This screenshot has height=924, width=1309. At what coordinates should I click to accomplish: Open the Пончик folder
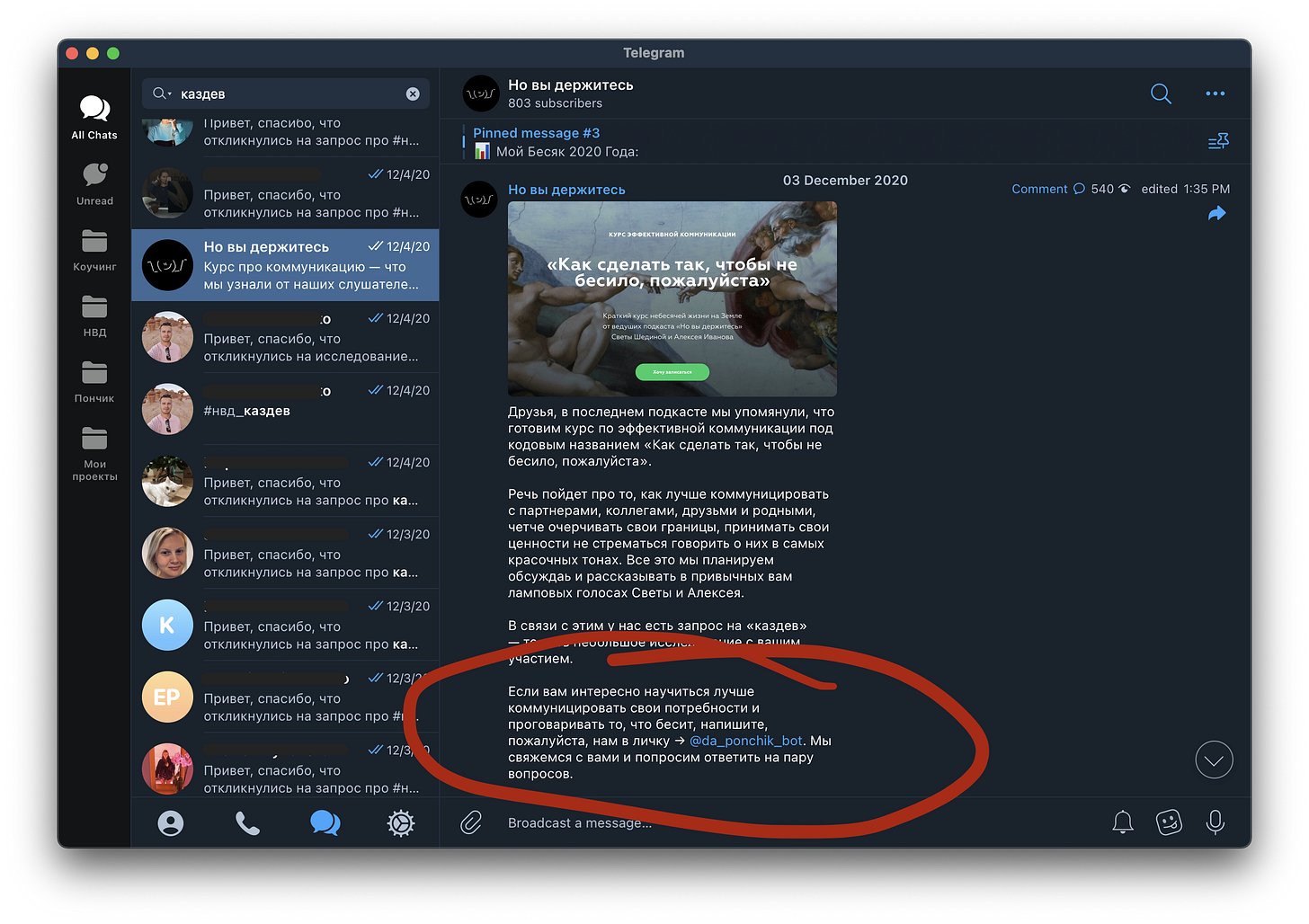[94, 382]
